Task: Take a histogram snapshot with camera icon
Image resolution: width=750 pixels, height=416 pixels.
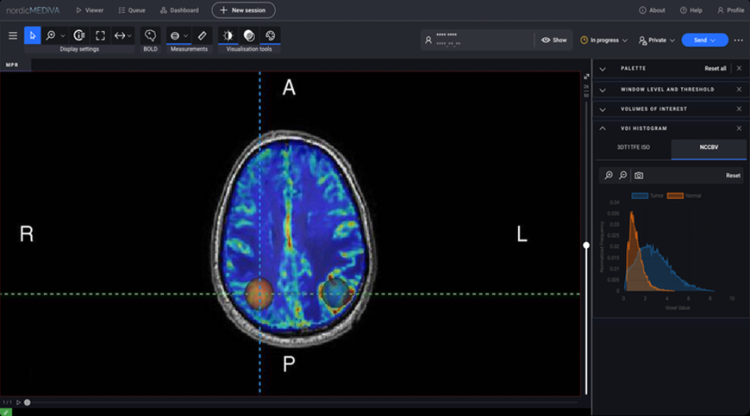Action: click(639, 175)
